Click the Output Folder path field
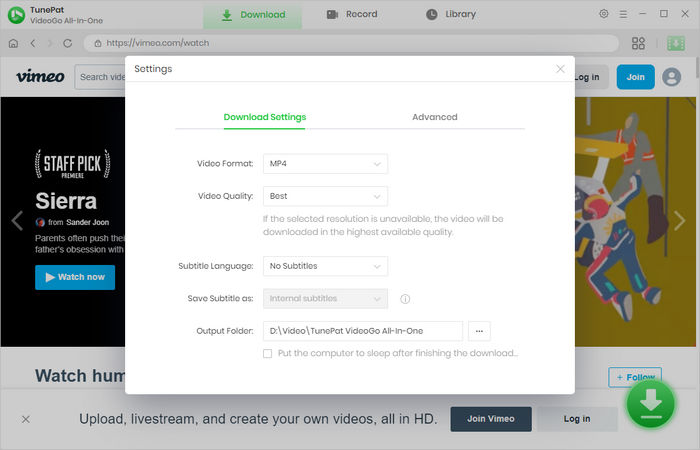 click(x=362, y=331)
